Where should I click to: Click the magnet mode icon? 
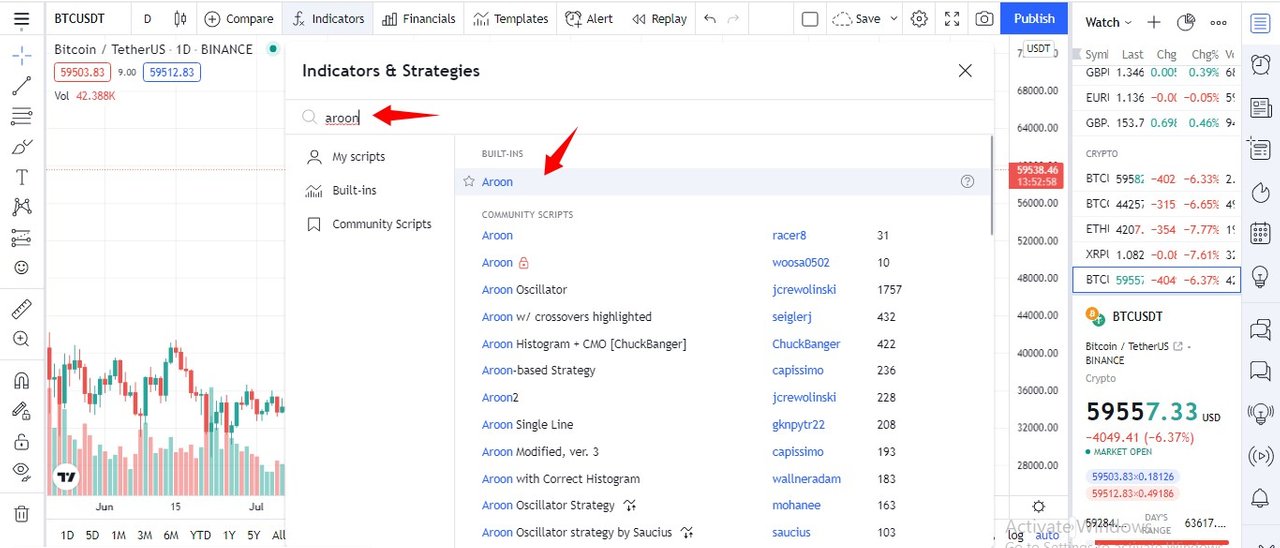point(21,381)
